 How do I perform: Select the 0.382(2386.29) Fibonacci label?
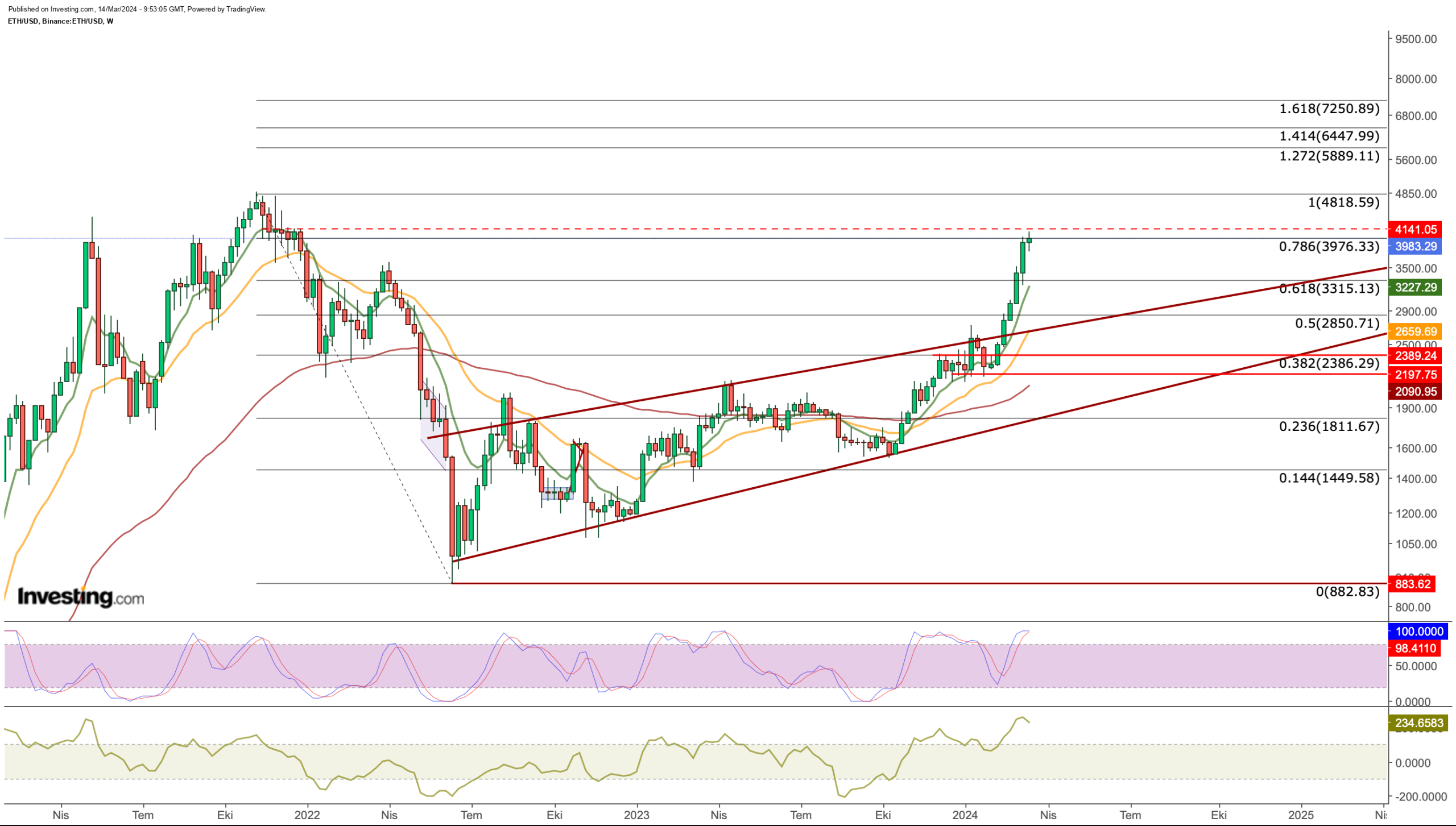(x=1329, y=363)
